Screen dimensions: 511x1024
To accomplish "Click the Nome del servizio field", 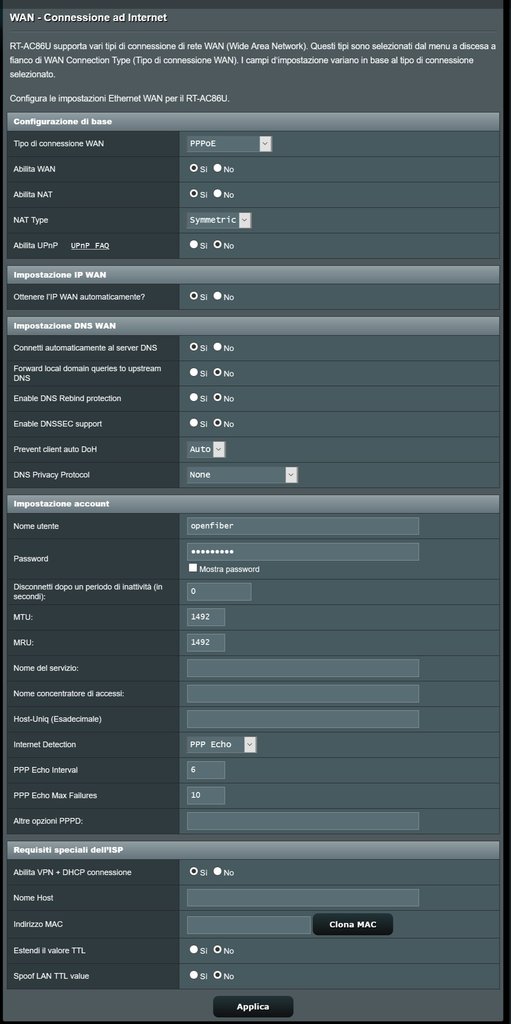I will [303, 668].
